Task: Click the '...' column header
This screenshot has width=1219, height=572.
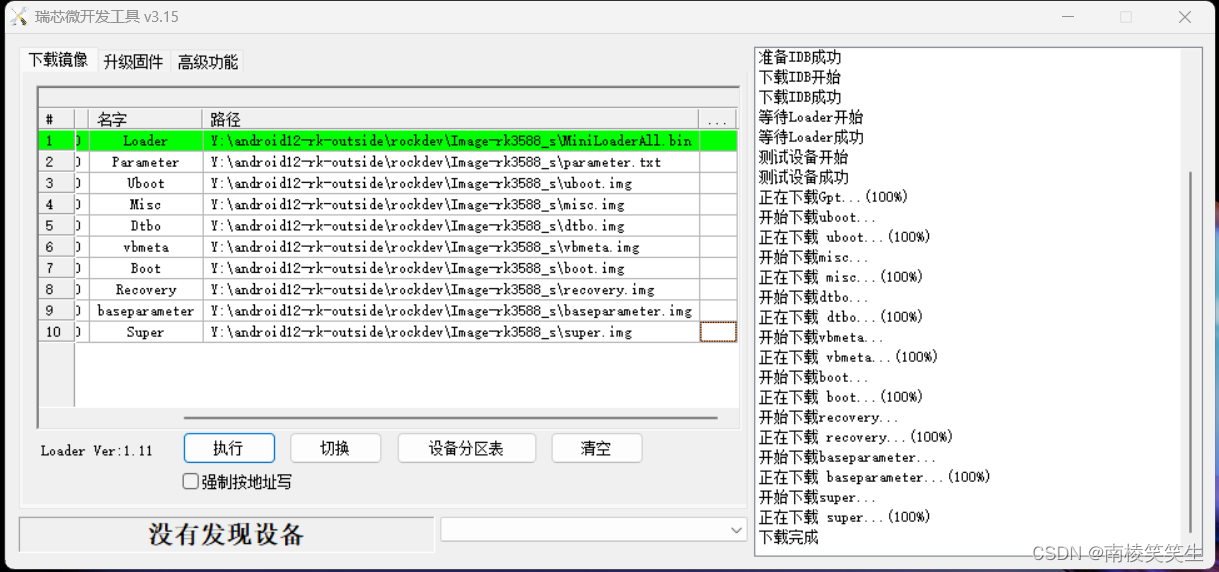Action: [x=718, y=119]
